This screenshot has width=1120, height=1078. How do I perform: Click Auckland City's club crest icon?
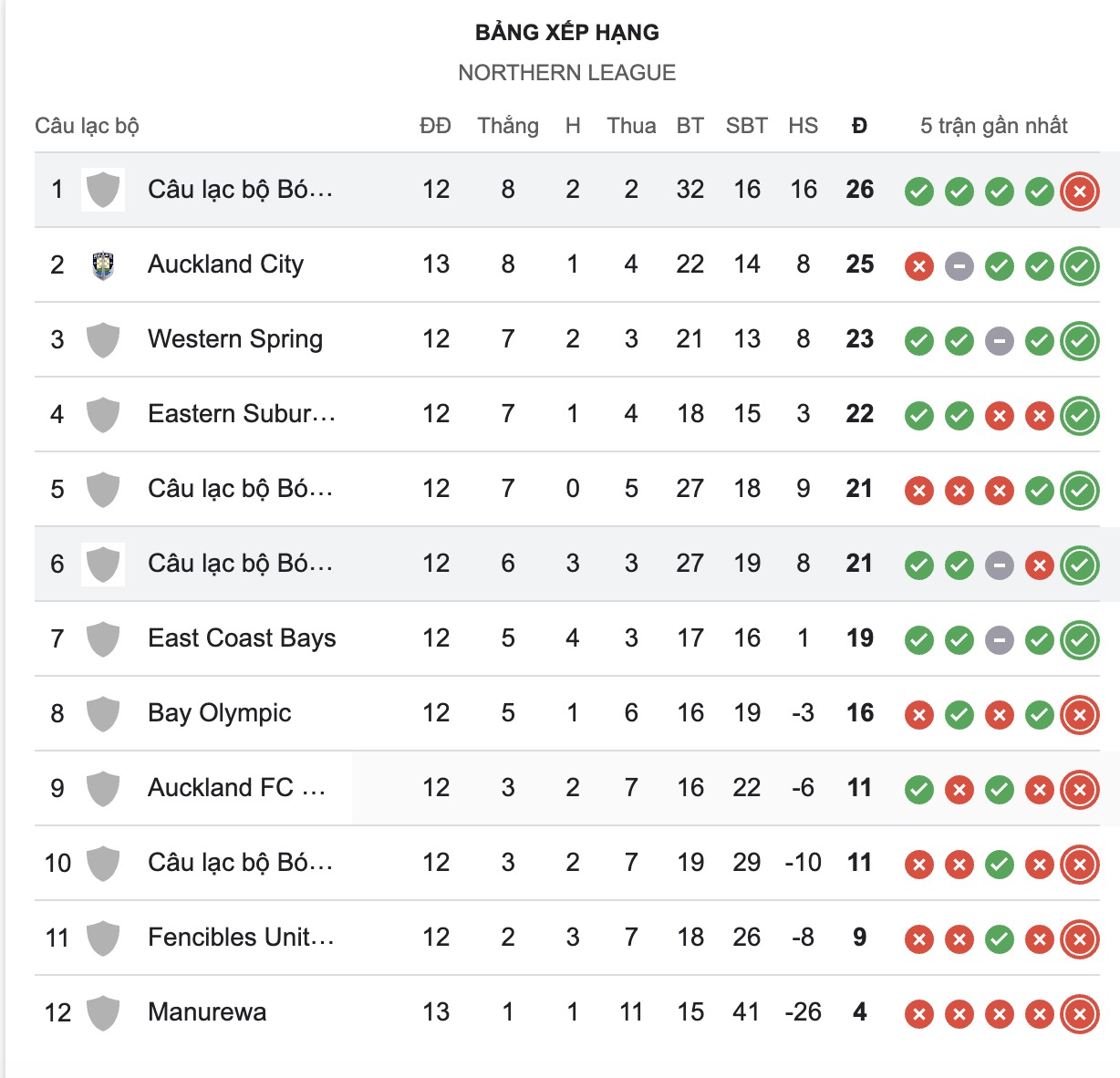click(103, 264)
